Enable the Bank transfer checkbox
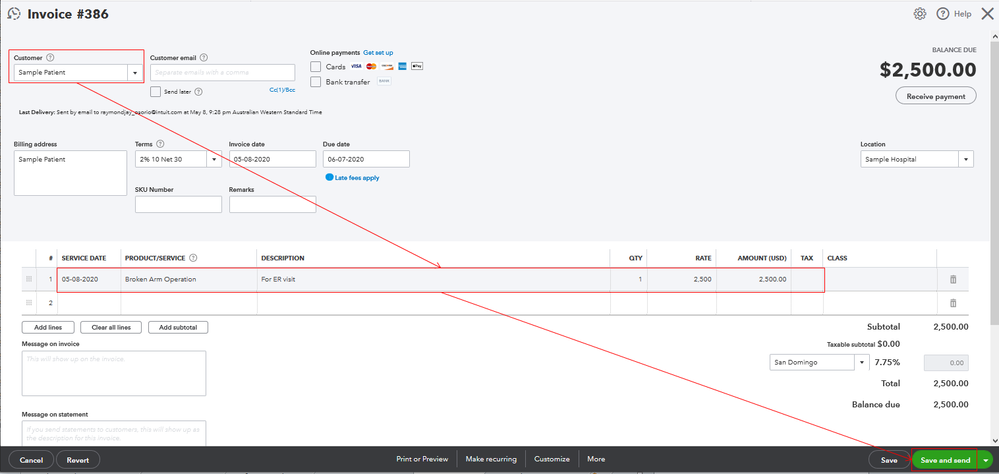This screenshot has width=999, height=474. tap(315, 82)
